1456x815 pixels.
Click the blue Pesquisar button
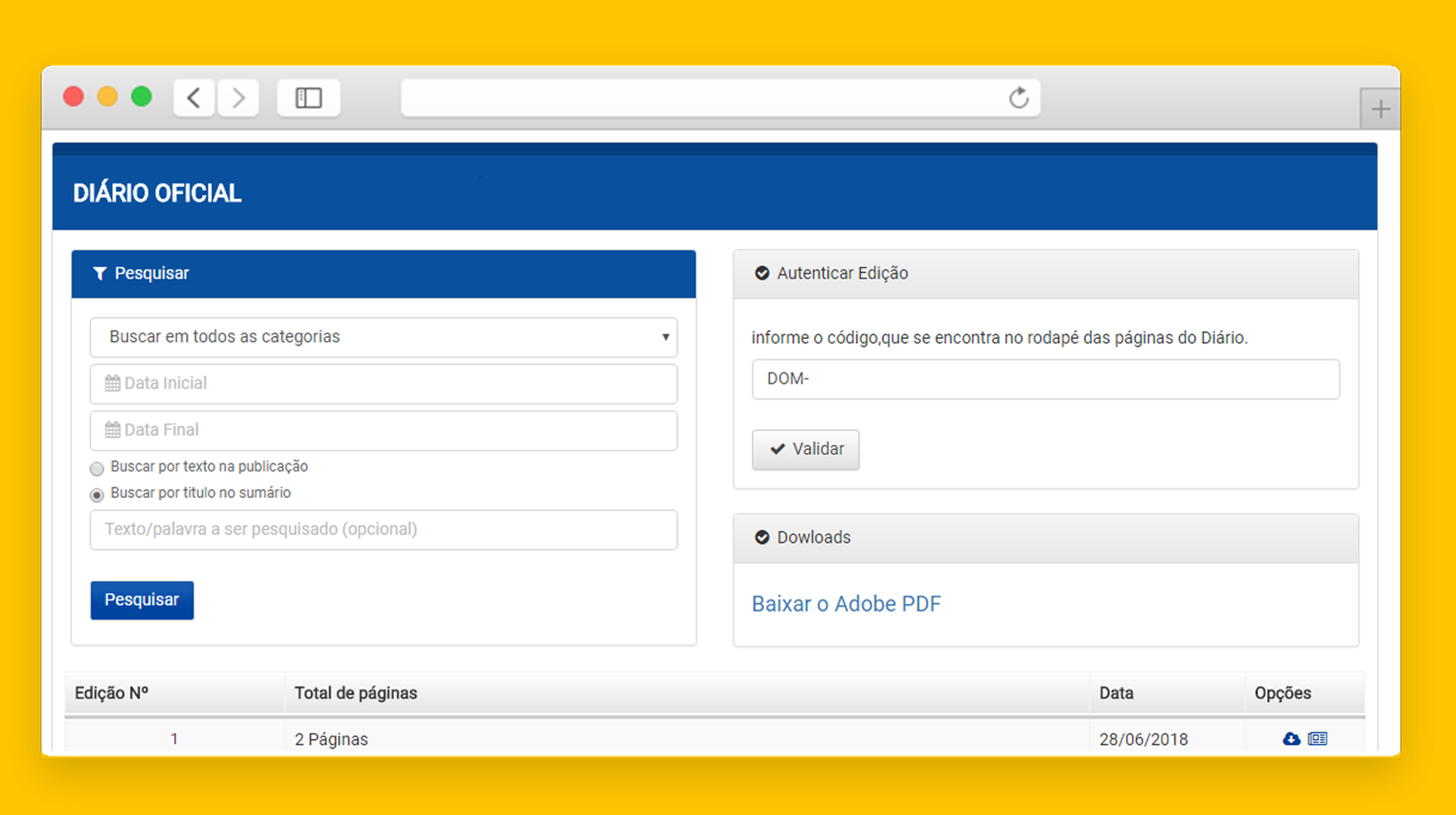(x=142, y=600)
